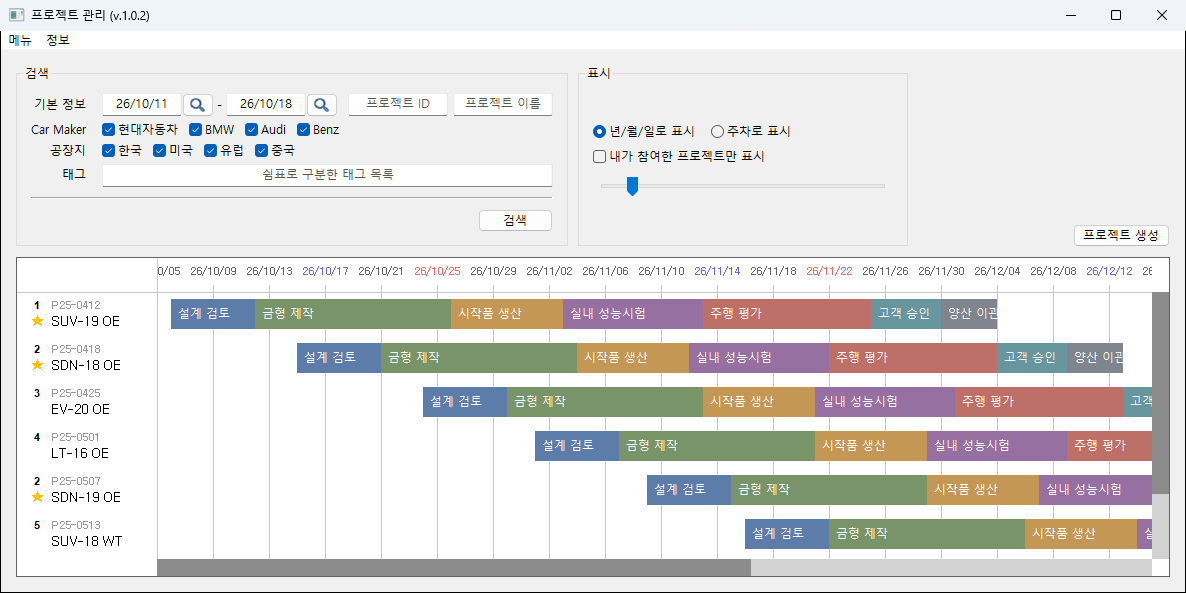1186x593 pixels.
Task: Select 주차로 표시 radio button
Action: pos(718,132)
